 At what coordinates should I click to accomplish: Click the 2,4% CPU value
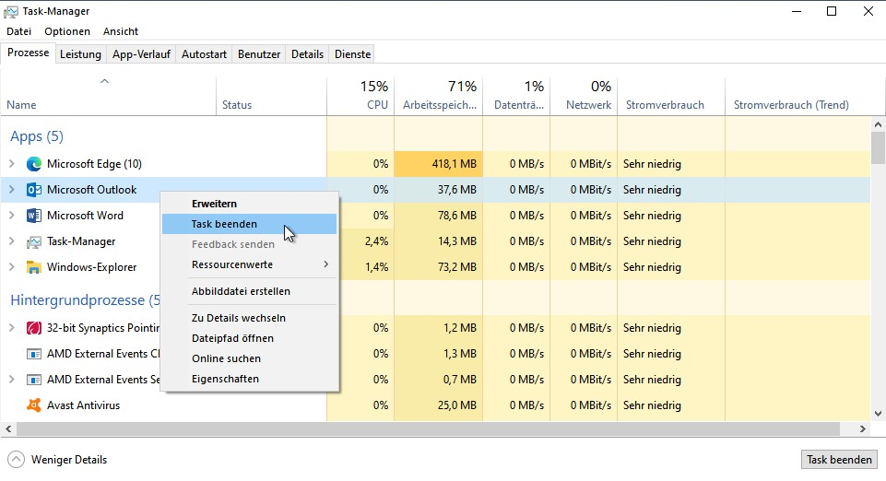click(376, 241)
